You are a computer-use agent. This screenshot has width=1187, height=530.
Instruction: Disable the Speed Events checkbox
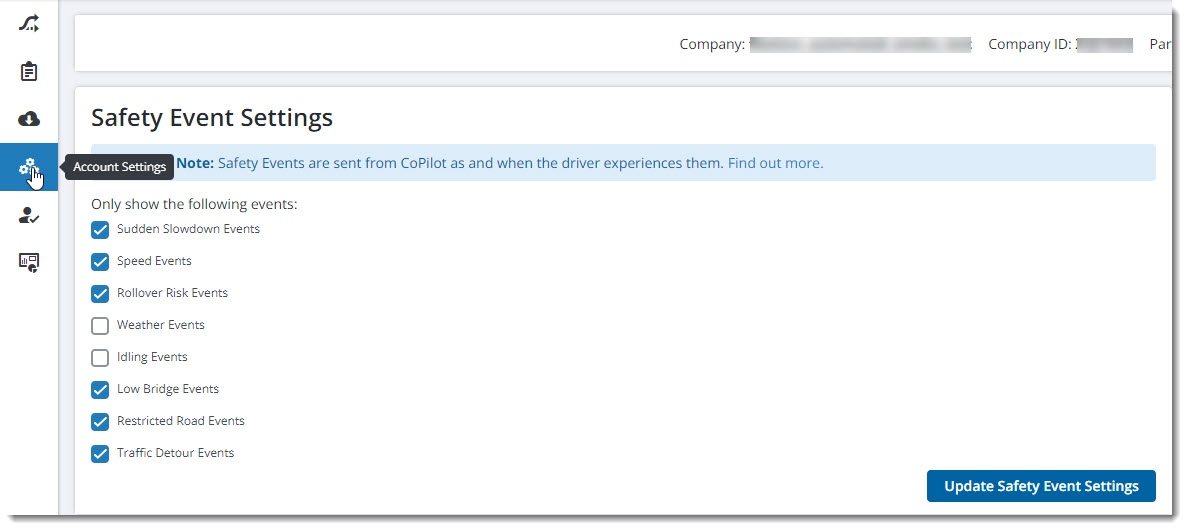click(x=100, y=262)
